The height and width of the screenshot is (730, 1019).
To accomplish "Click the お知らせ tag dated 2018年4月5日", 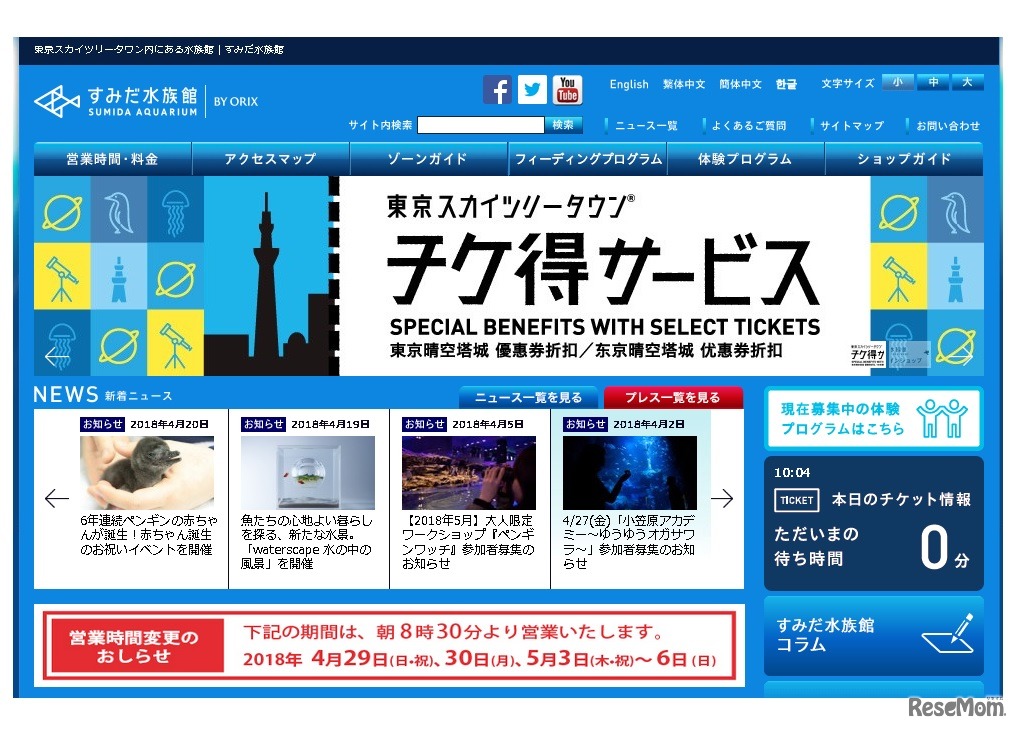I will tap(425, 424).
